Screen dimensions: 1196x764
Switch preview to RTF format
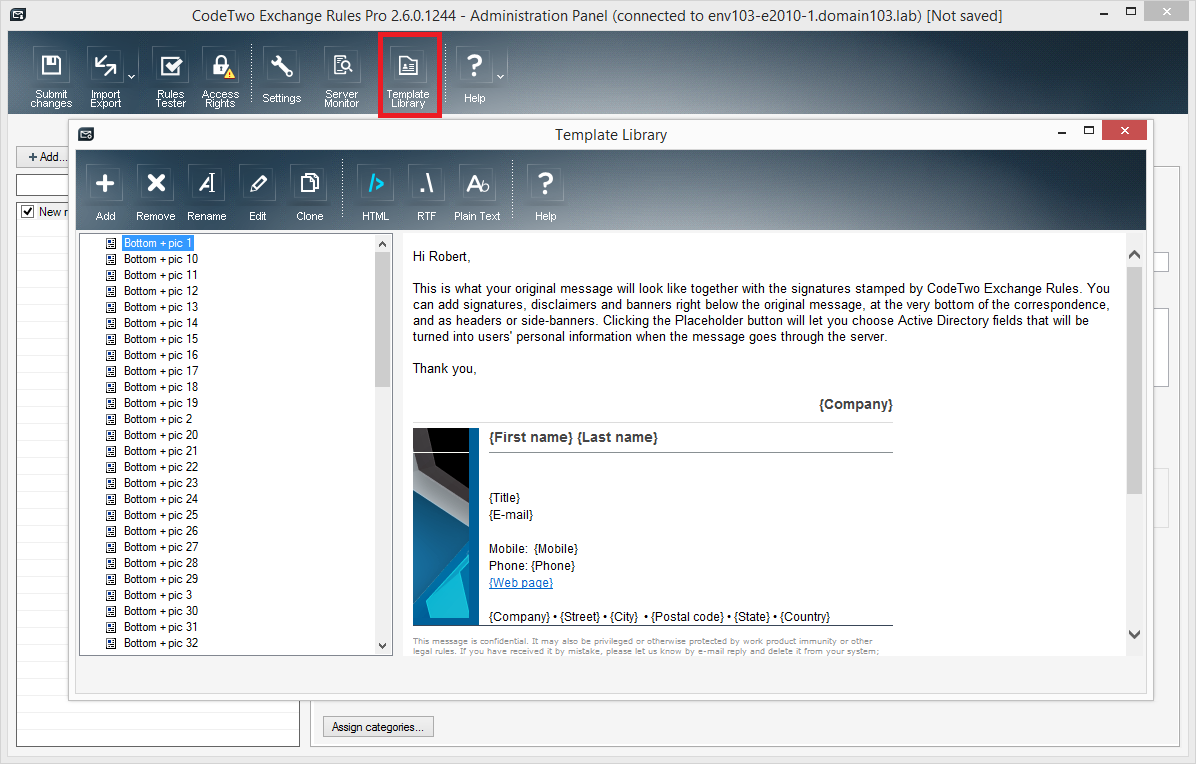tap(426, 194)
